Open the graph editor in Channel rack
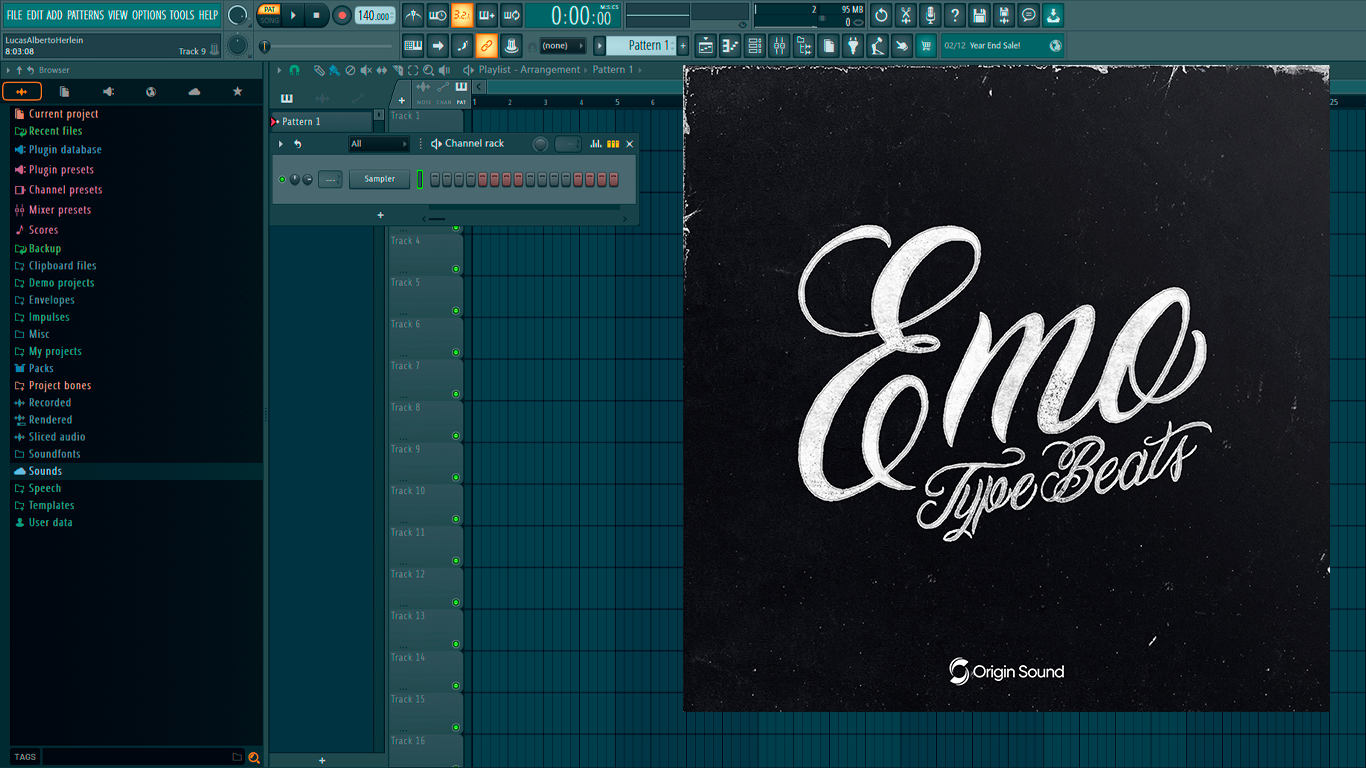1366x768 pixels. pyautogui.click(x=596, y=144)
